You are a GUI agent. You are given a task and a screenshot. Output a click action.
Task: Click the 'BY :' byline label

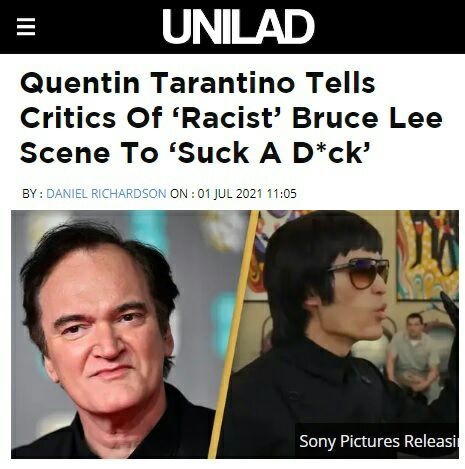click(32, 194)
